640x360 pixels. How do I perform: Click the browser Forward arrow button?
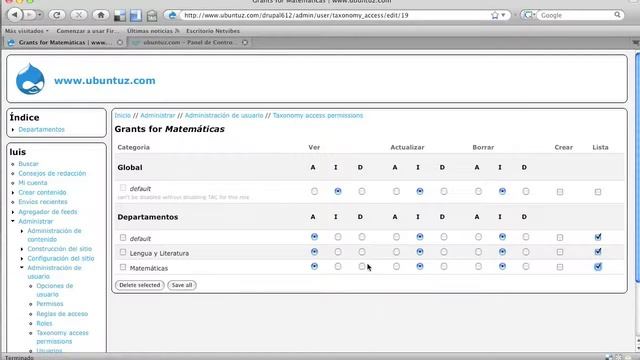click(x=29, y=15)
